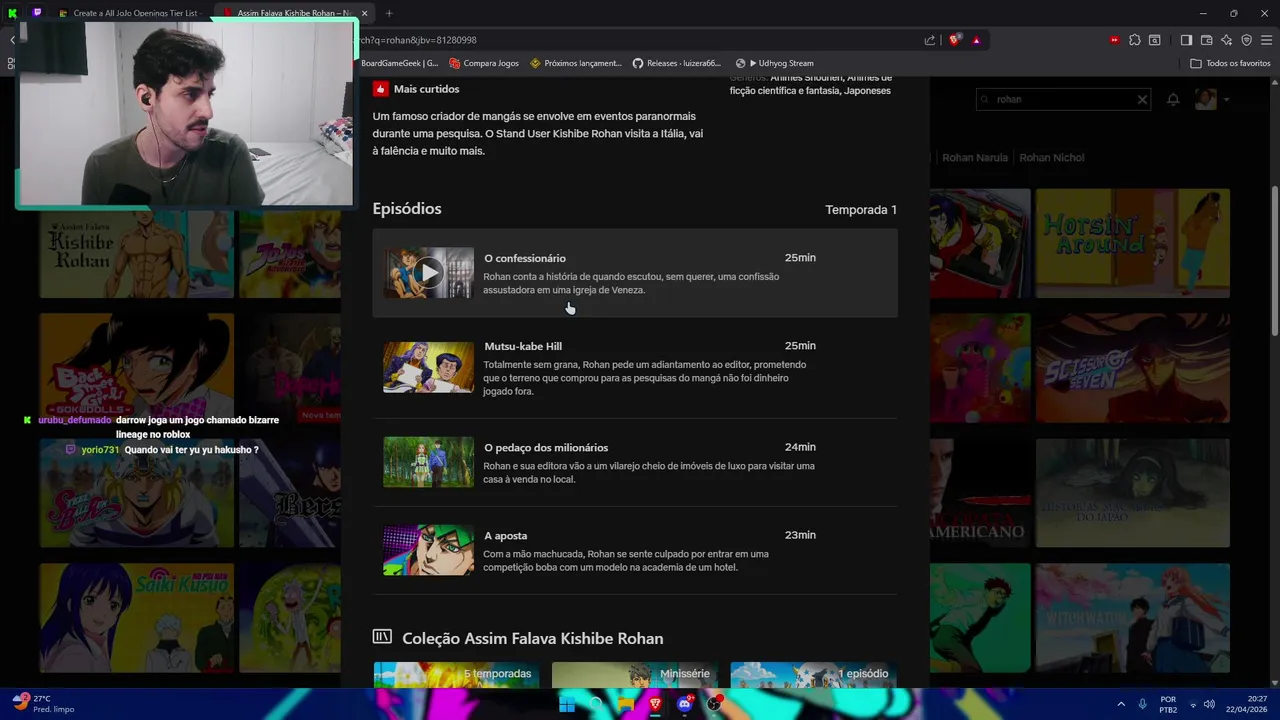Open the OBS Studio taskbar icon

point(714,704)
